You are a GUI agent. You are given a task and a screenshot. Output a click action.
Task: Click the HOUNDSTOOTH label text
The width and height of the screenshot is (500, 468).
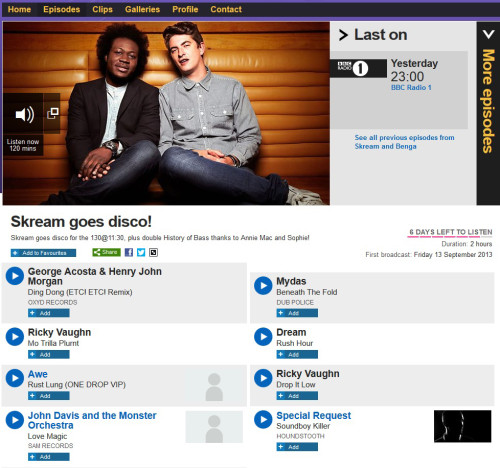pyautogui.click(x=300, y=436)
